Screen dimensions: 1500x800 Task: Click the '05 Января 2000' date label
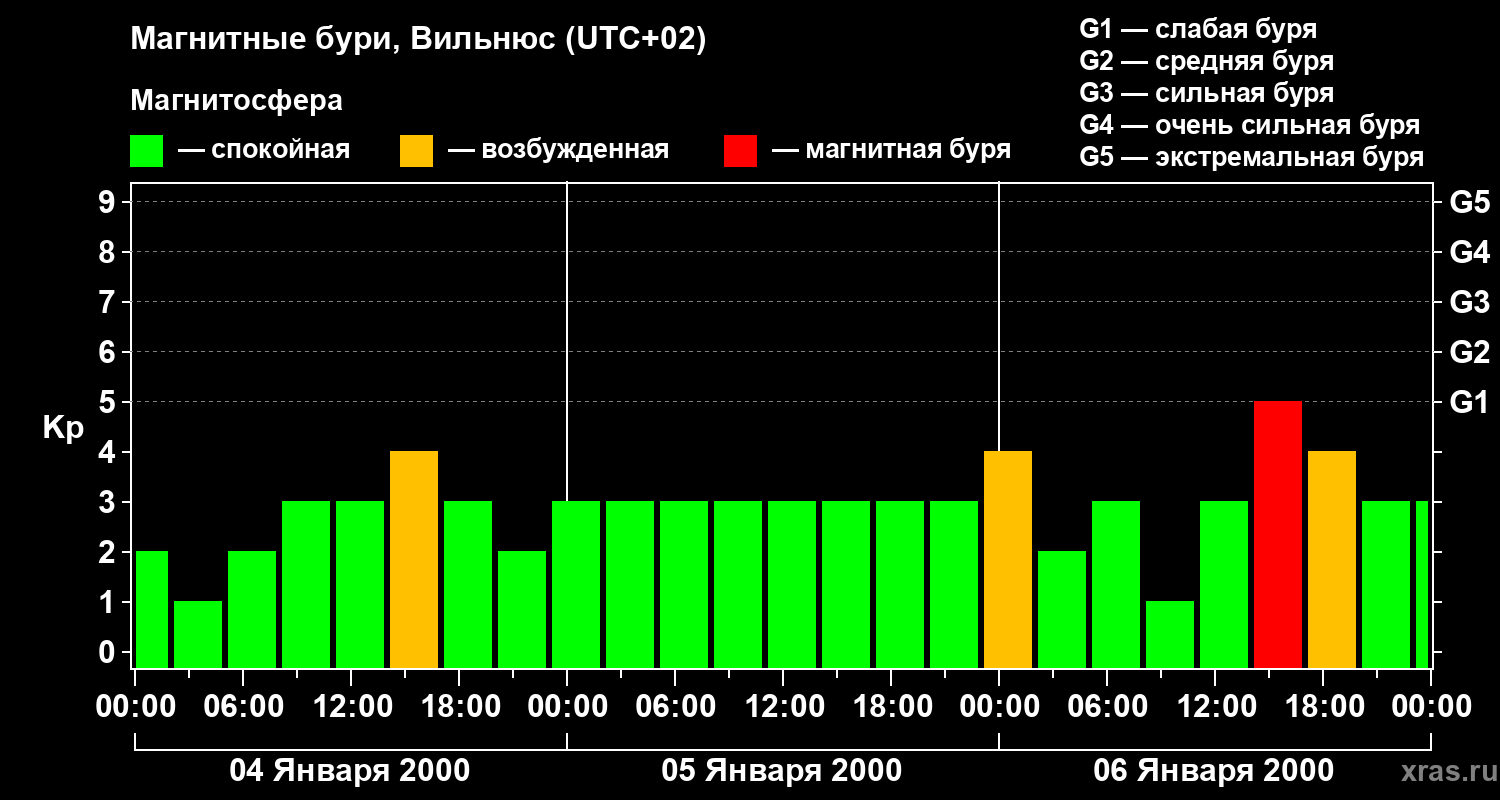point(782,771)
